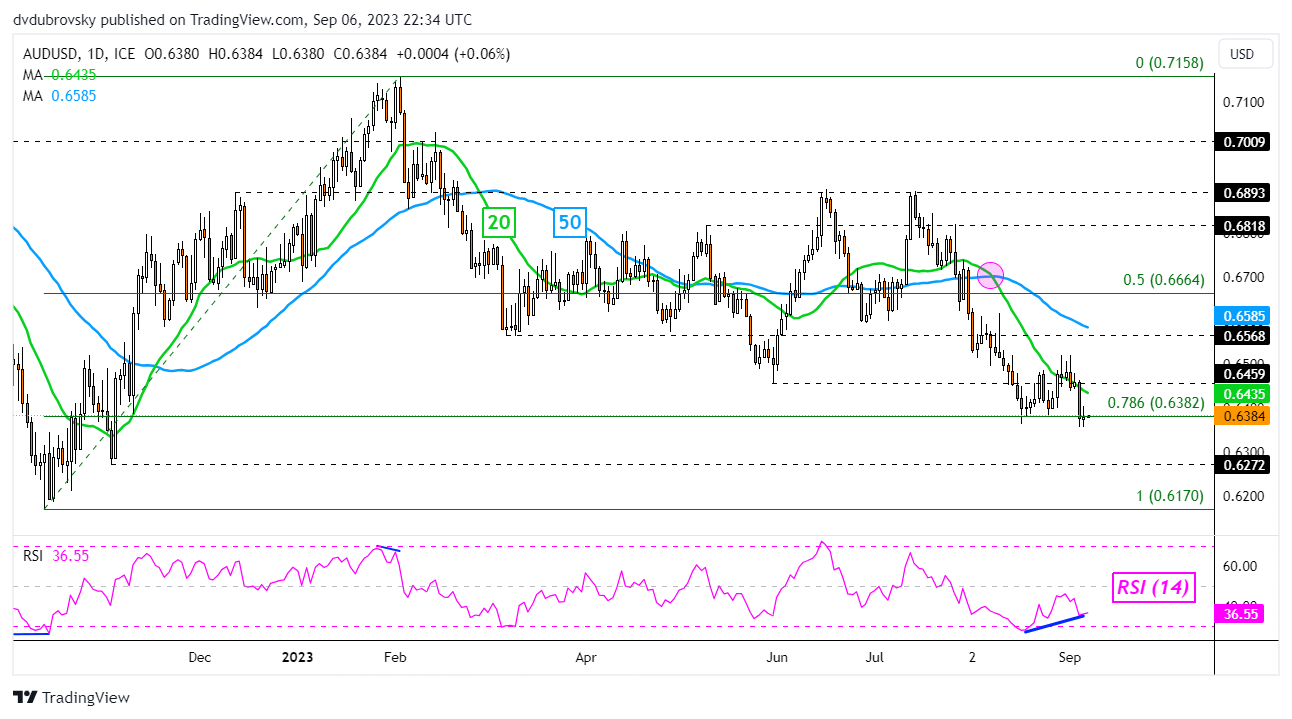
Task: Open the USD currency selector
Action: click(1241, 54)
